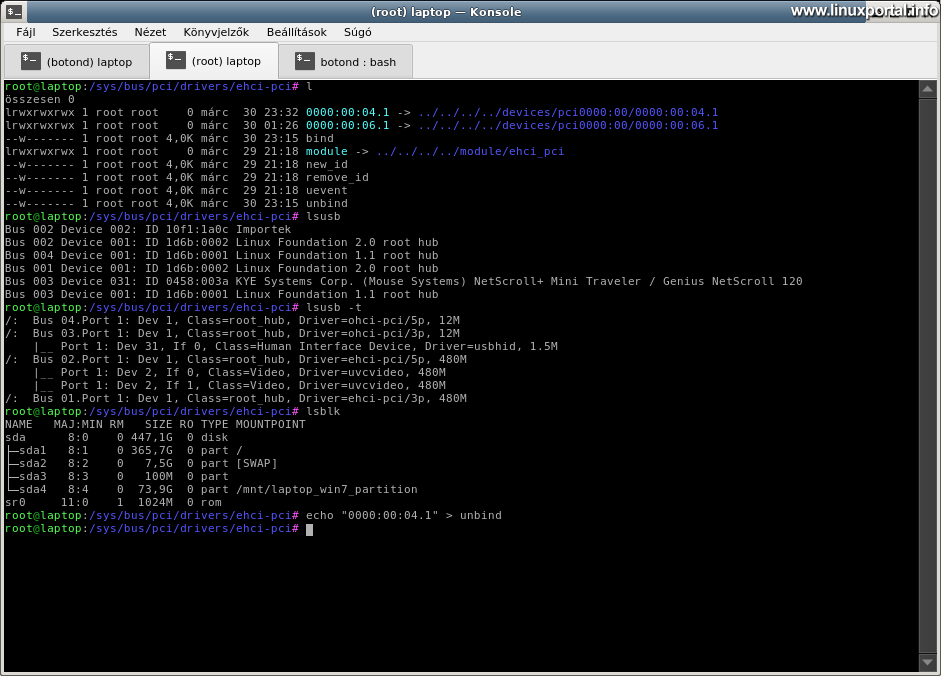This screenshot has width=941, height=676.
Task: Open the Szerkesztés menu
Action: tap(84, 32)
